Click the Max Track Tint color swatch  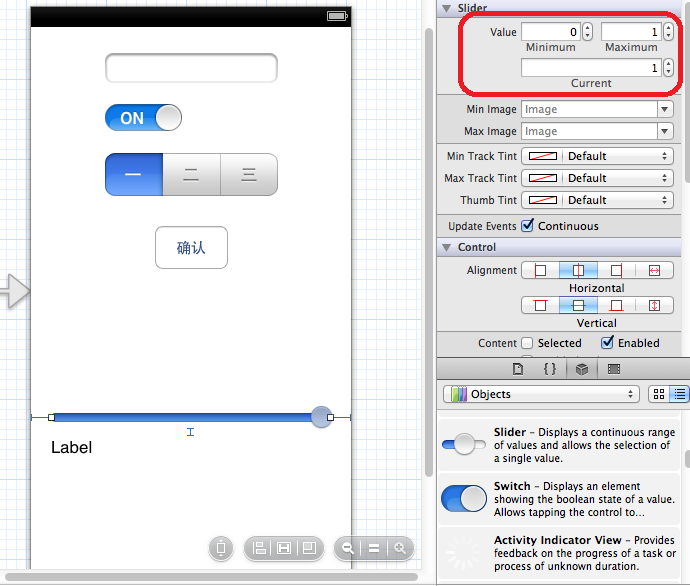pos(543,178)
